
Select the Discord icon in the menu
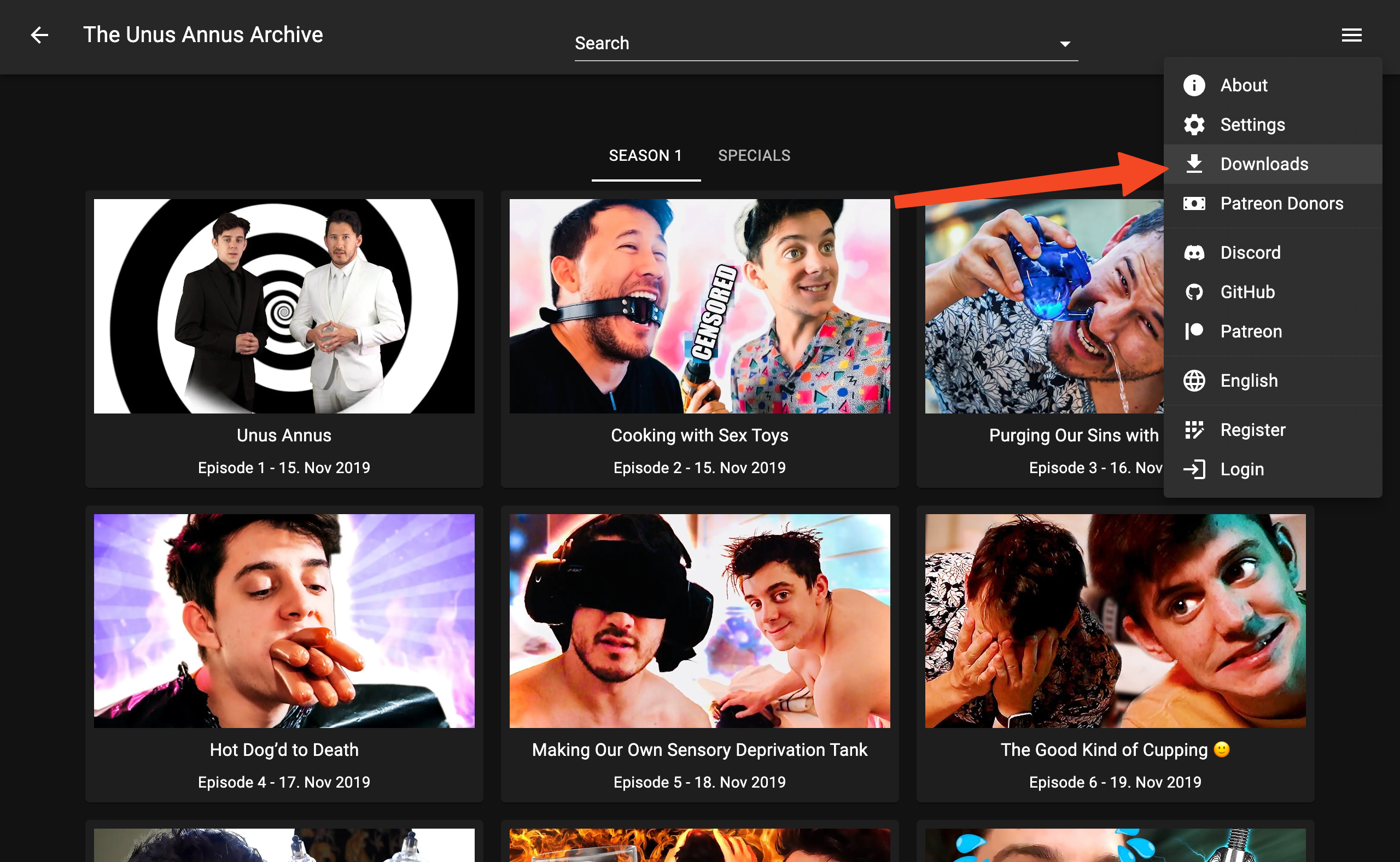[x=1195, y=253]
